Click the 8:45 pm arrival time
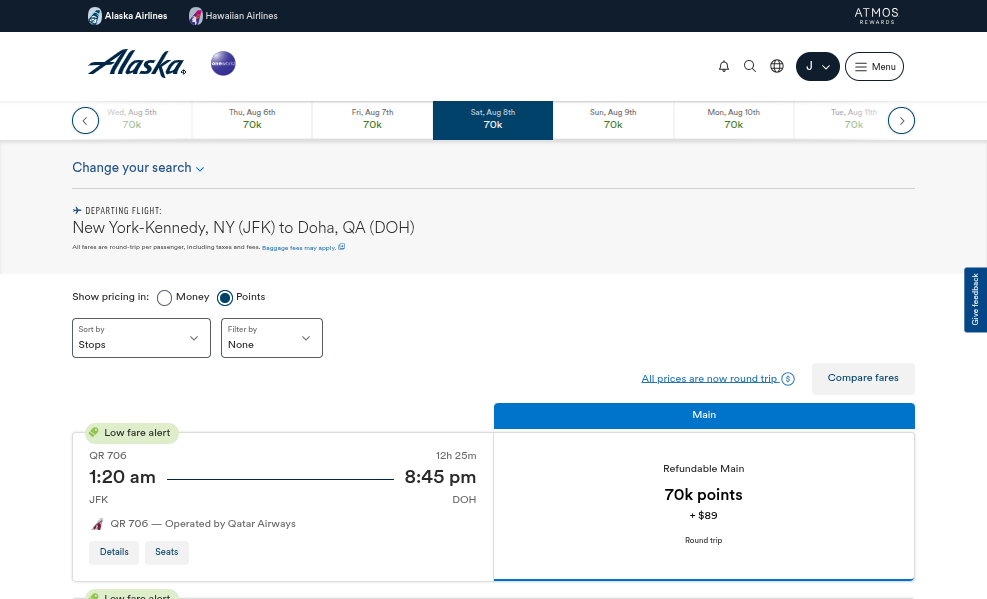This screenshot has height=599, width=987. [441, 477]
